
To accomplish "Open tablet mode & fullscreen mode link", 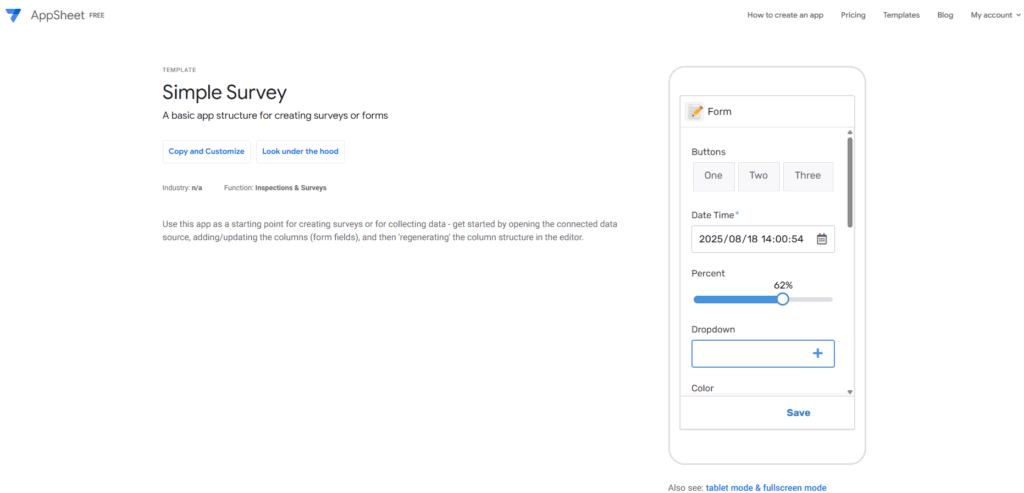I will click(x=766, y=487).
